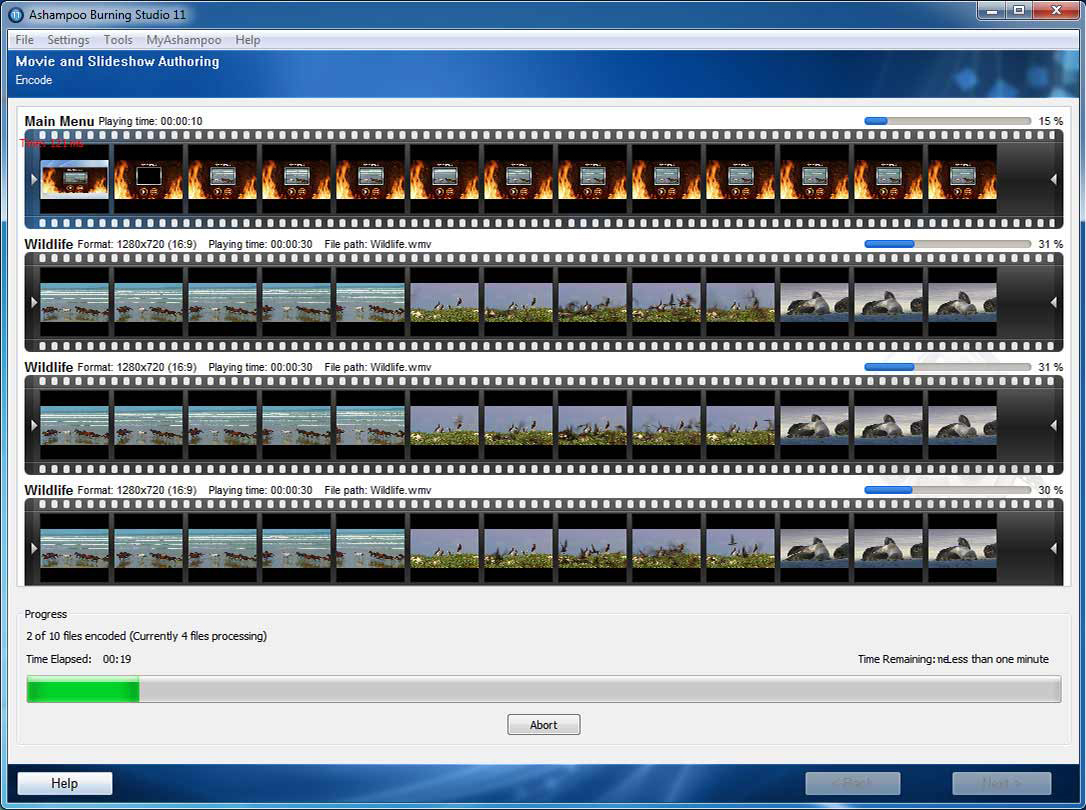1086x810 pixels.
Task: Open the Settings menu
Action: click(x=68, y=40)
